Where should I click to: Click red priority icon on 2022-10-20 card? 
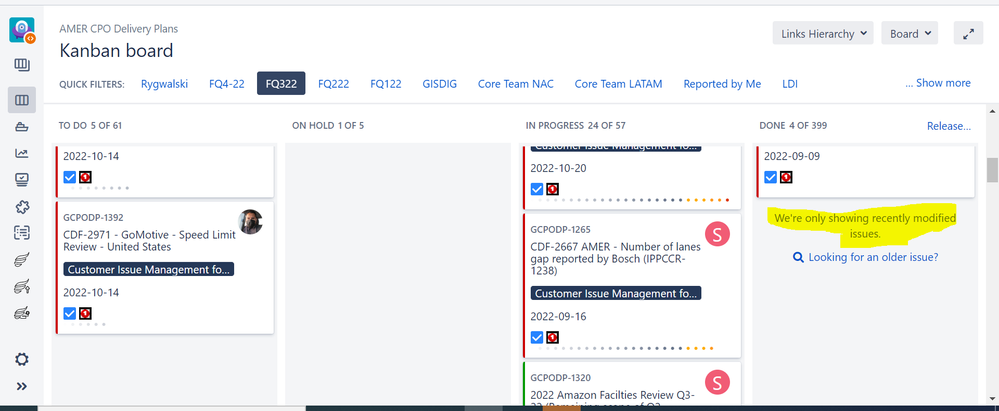tap(552, 189)
